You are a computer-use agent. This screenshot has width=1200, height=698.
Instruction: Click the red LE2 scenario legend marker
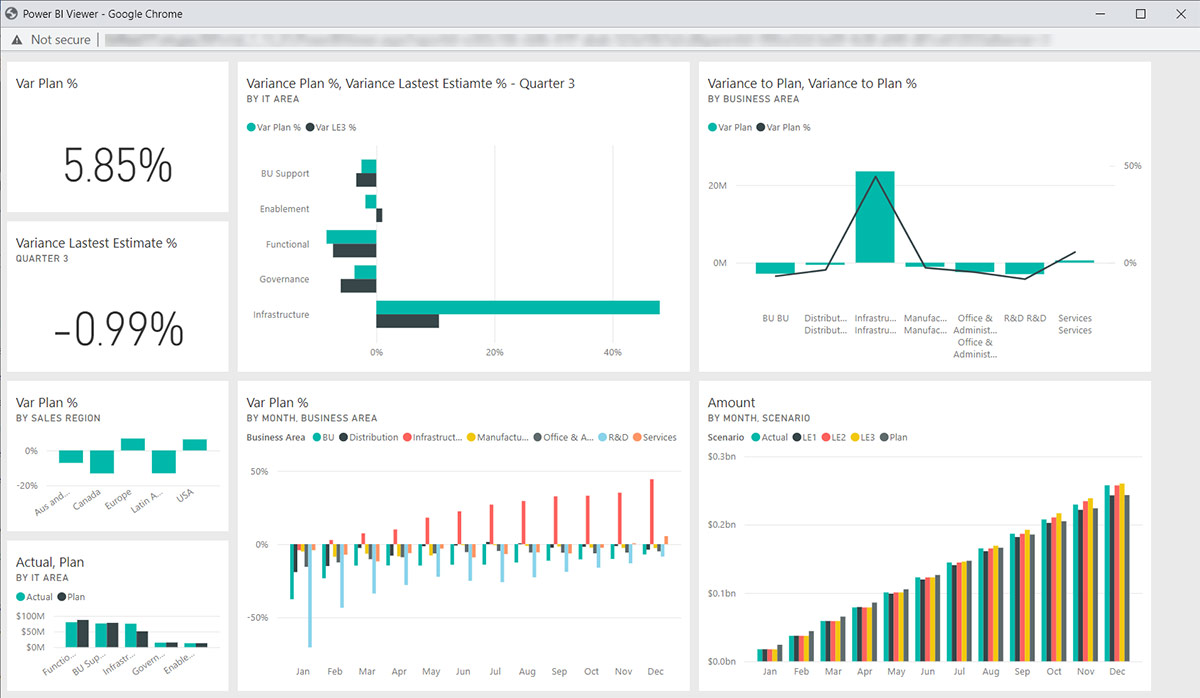826,437
